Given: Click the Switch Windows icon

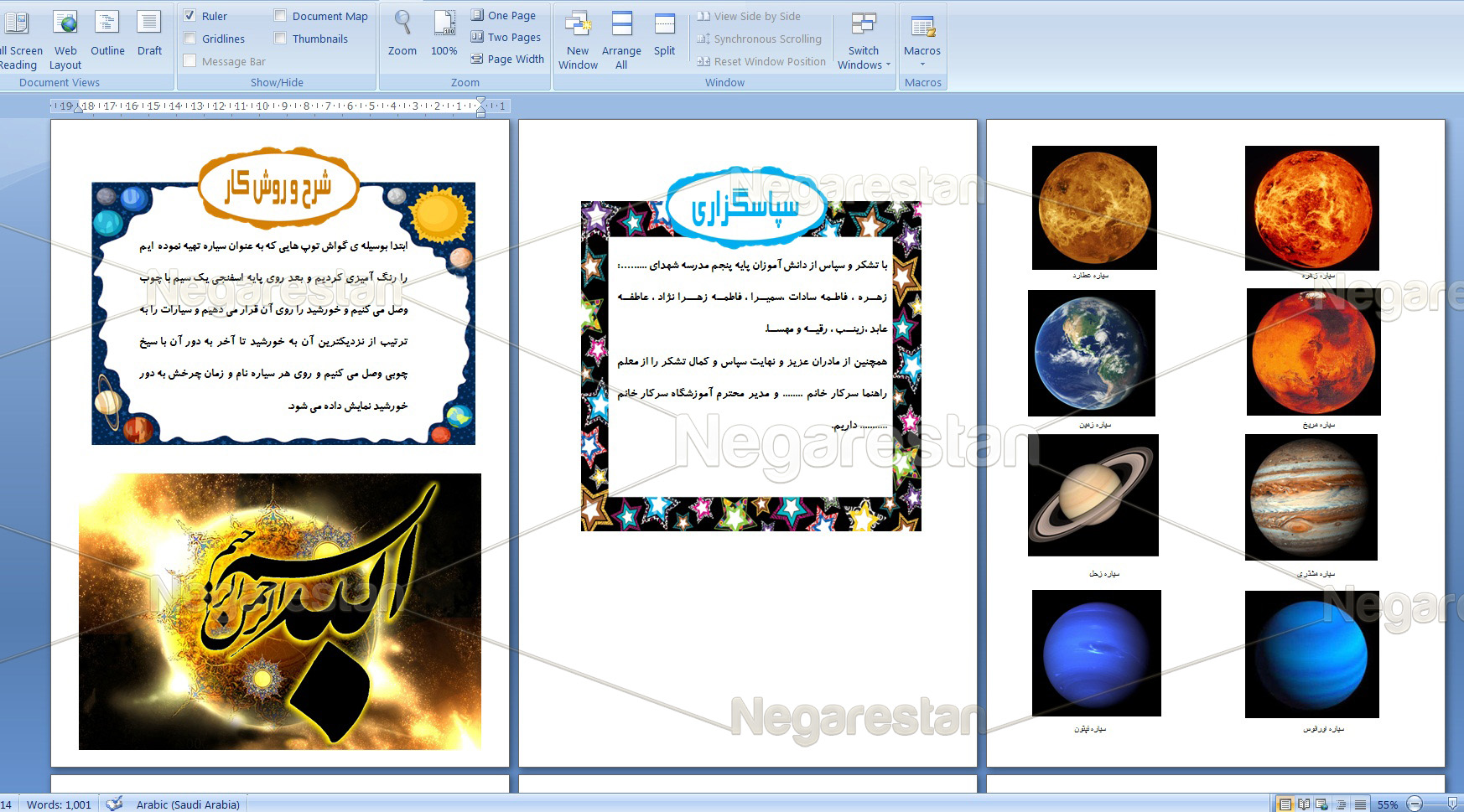Looking at the screenshot, I should (864, 23).
